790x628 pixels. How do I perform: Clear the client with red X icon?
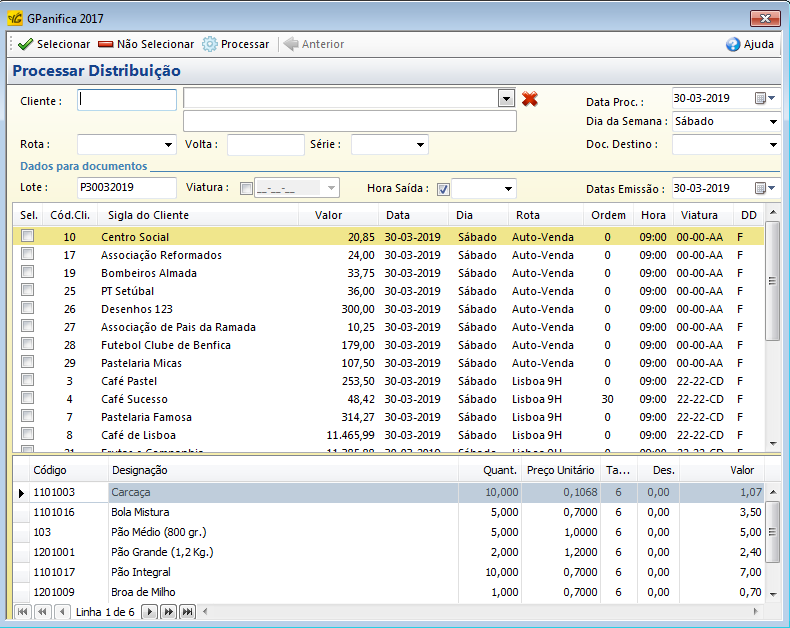[530, 98]
